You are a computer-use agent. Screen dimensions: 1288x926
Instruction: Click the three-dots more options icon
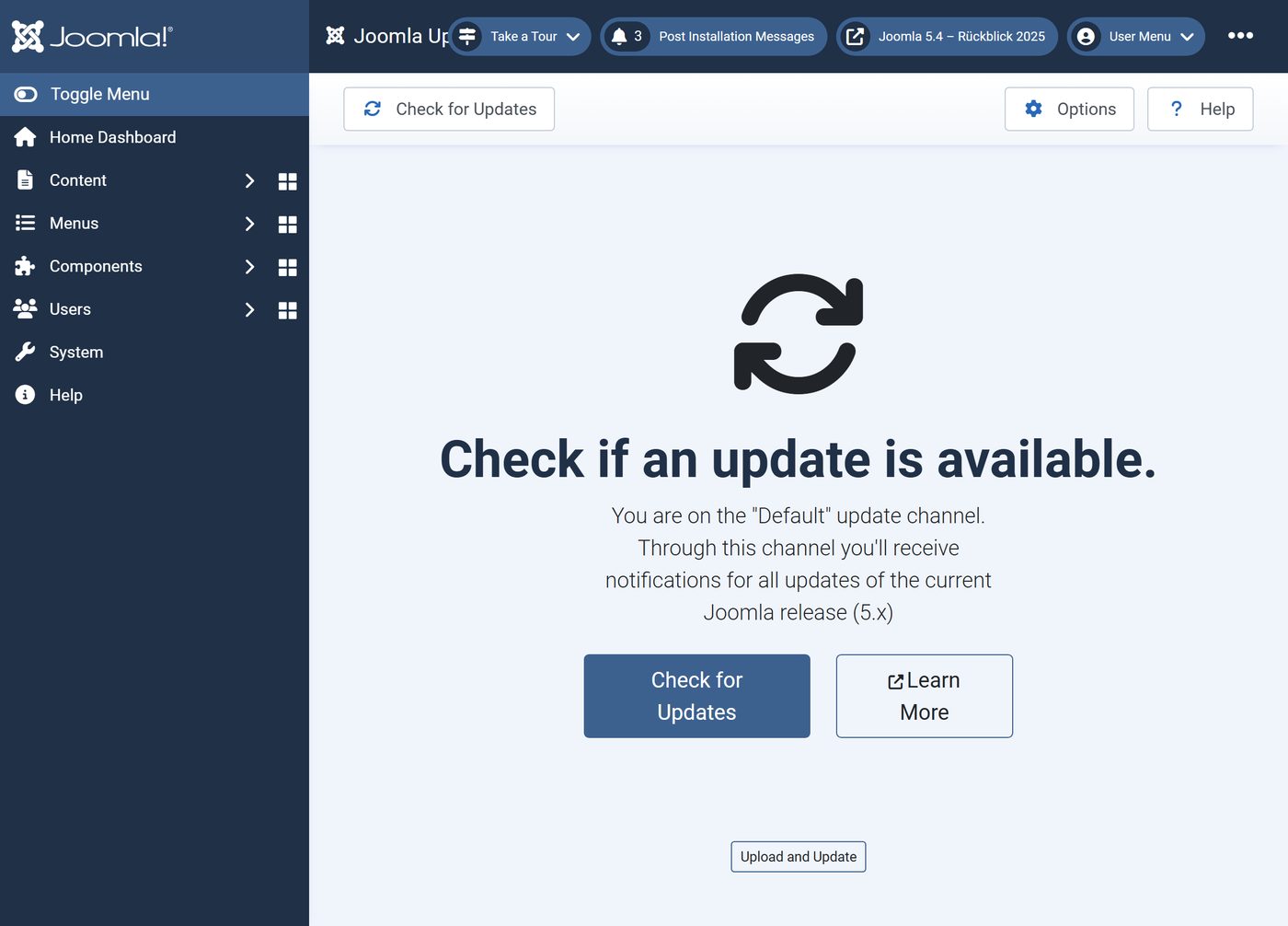[1240, 36]
